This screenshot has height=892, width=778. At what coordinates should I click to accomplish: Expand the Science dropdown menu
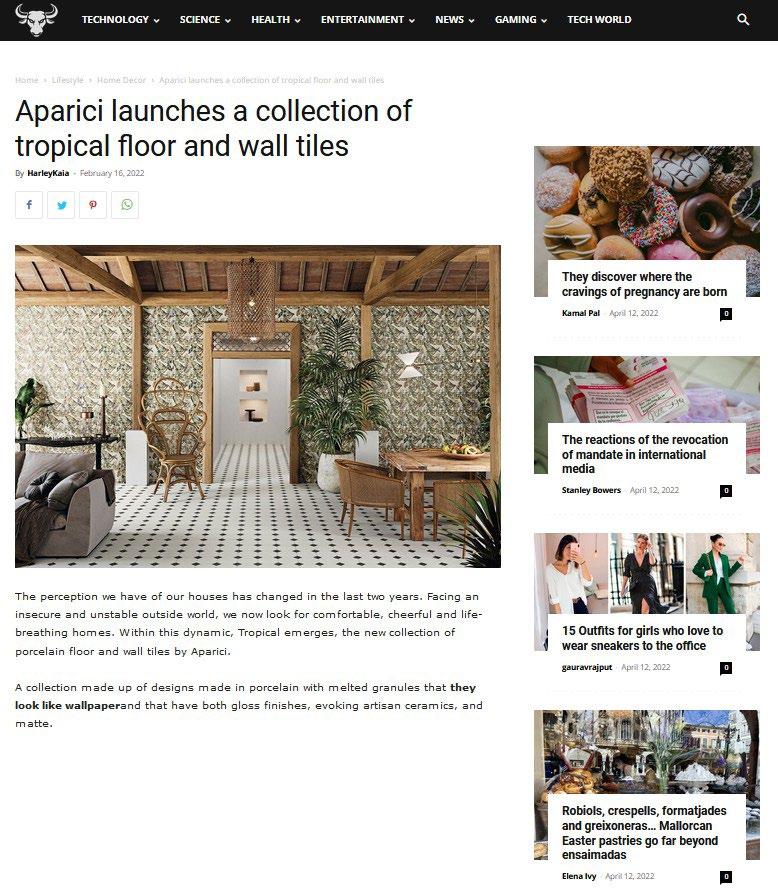tap(205, 20)
